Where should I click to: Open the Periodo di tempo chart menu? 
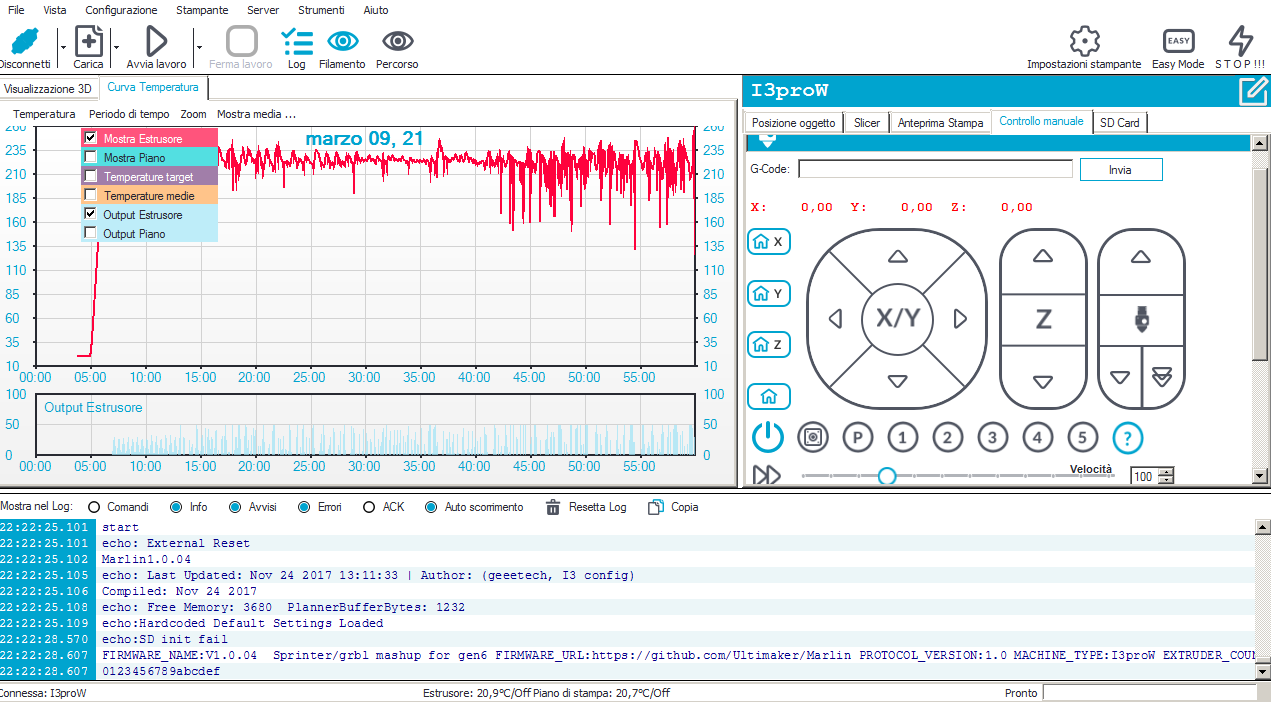129,114
